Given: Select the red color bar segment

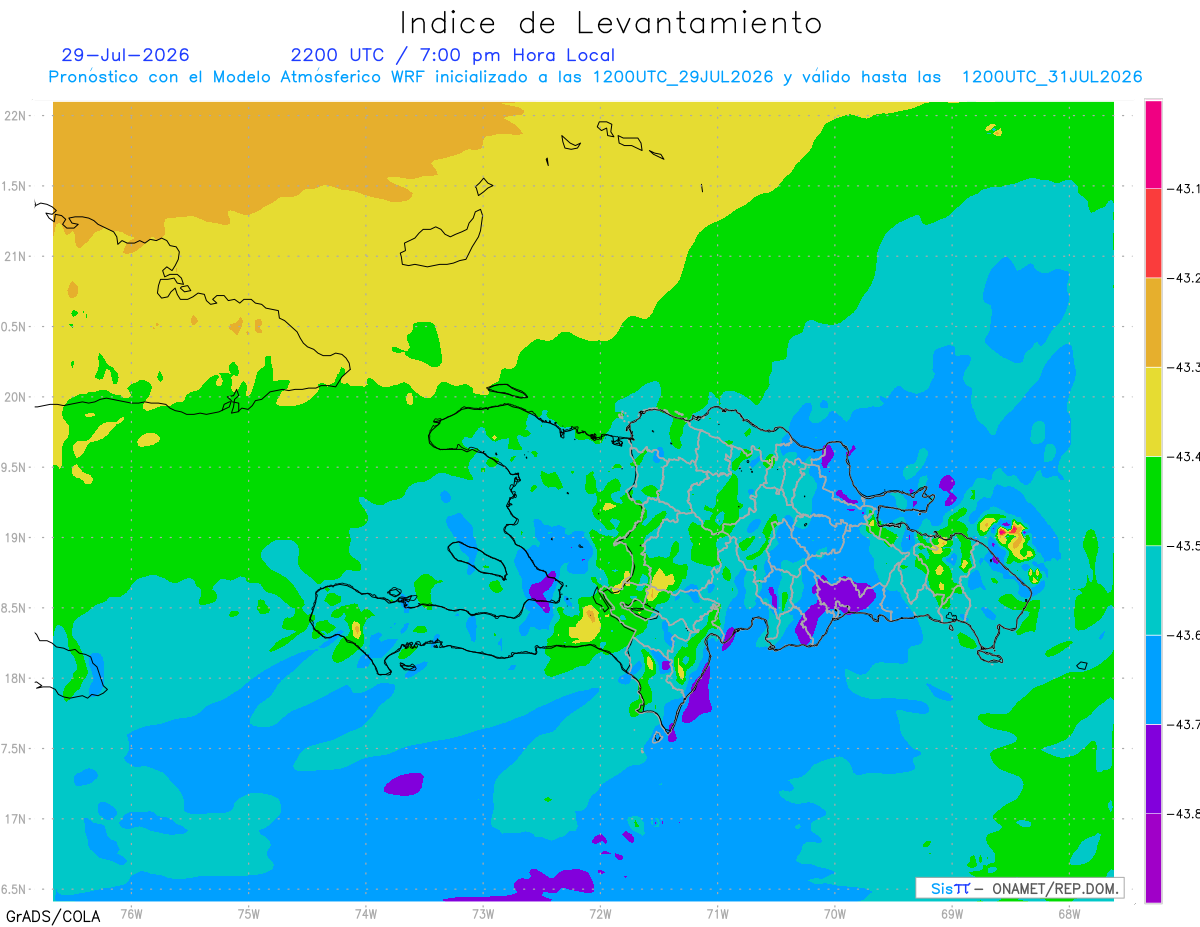Looking at the screenshot, I should 1153,233.
